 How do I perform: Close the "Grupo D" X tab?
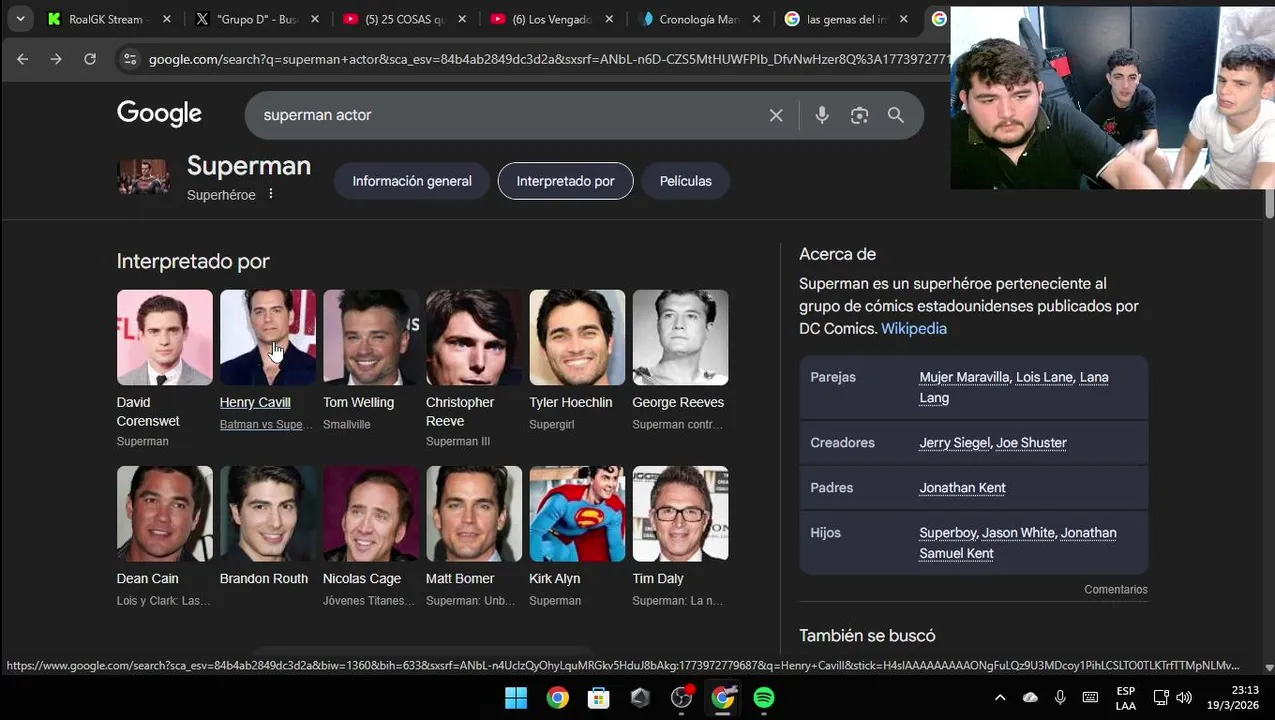click(x=315, y=19)
